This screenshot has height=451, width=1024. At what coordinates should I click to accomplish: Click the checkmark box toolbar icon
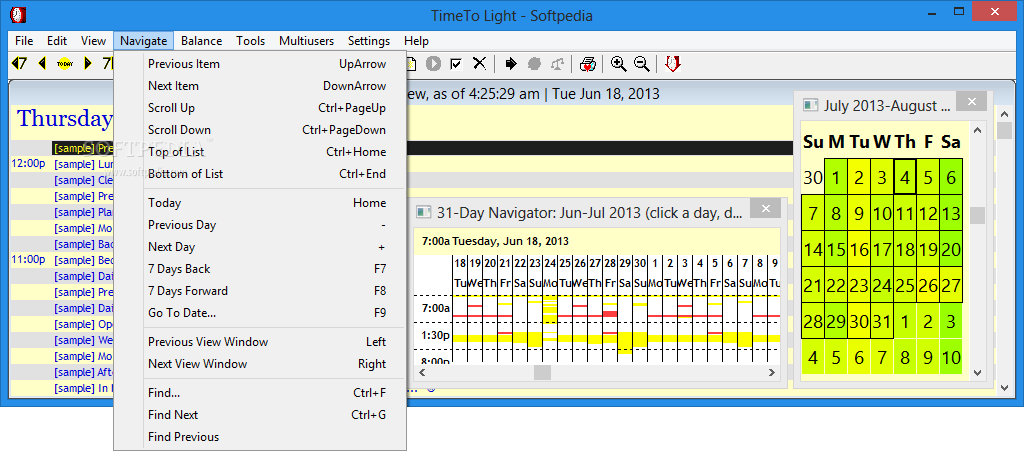[x=456, y=63]
